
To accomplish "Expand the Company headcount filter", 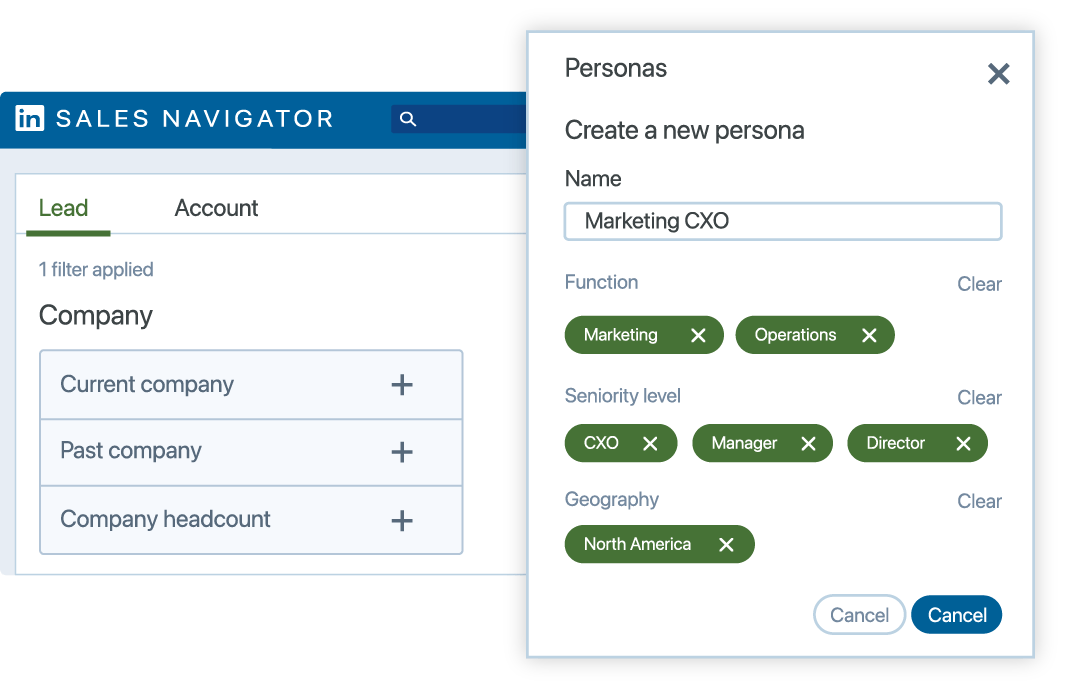I will [x=402, y=520].
